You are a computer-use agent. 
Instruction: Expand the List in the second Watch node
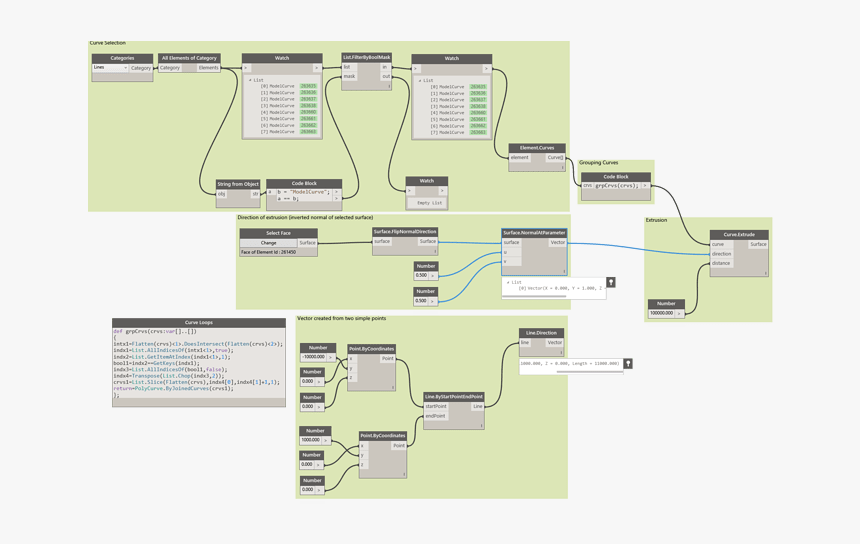[419, 81]
